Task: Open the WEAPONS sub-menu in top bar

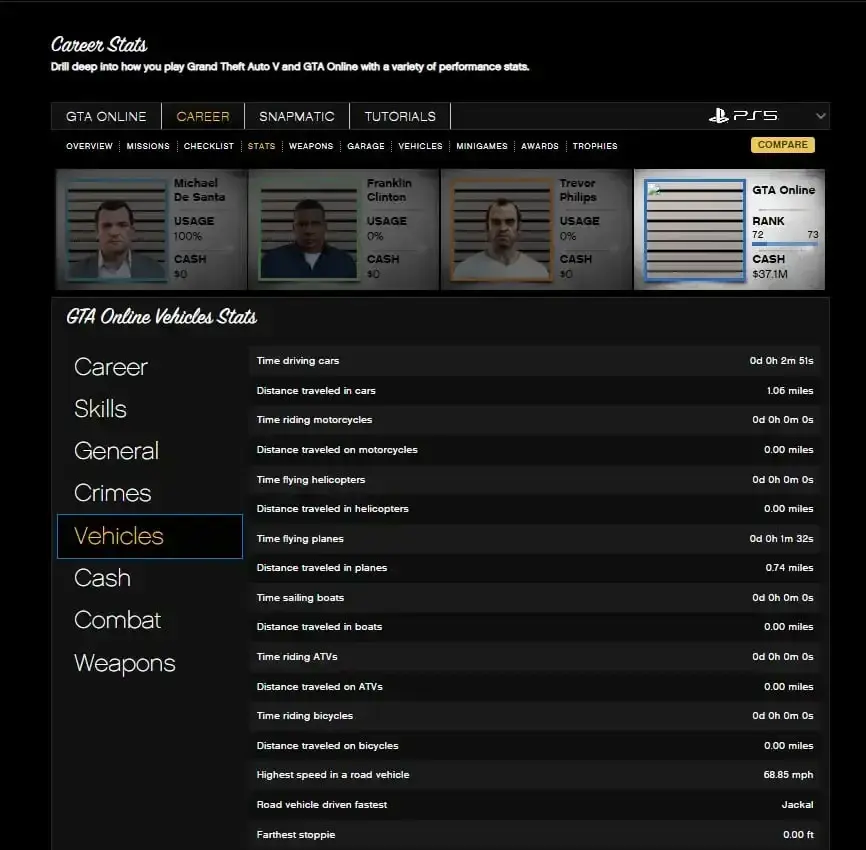Action: click(x=311, y=146)
